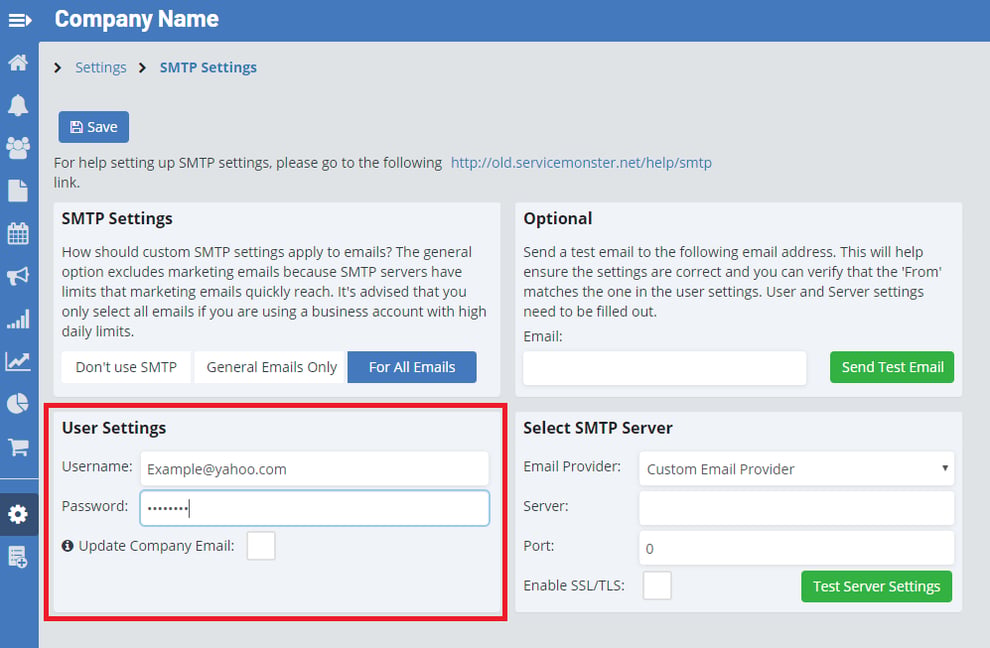990x648 pixels.
Task: Click SMTP Settings breadcrumb
Action: pos(208,68)
